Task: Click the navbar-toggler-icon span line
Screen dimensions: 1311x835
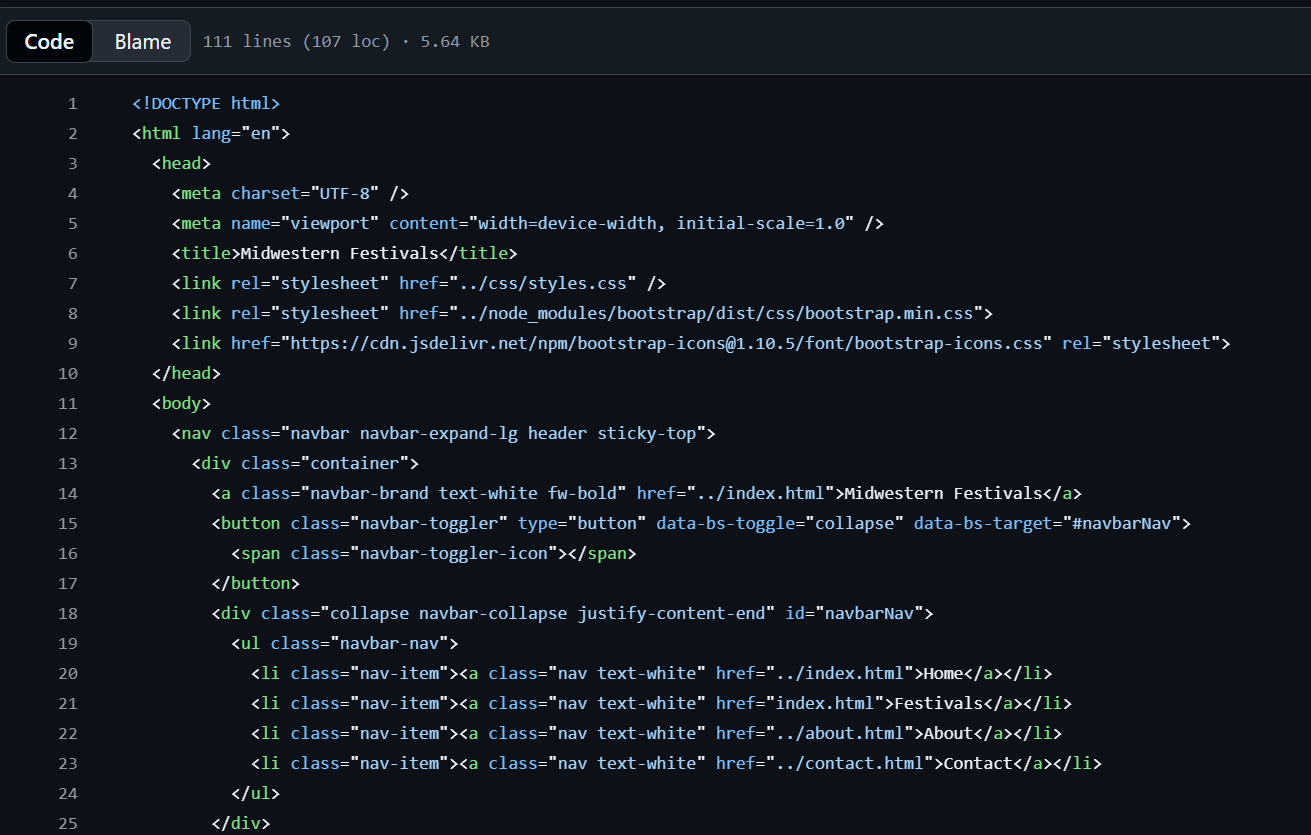Action: (x=434, y=553)
